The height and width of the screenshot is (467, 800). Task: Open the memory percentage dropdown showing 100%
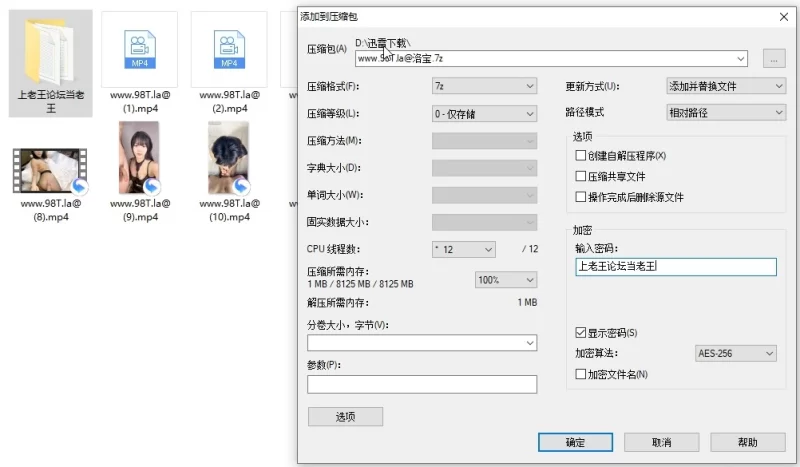pyautogui.click(x=506, y=280)
